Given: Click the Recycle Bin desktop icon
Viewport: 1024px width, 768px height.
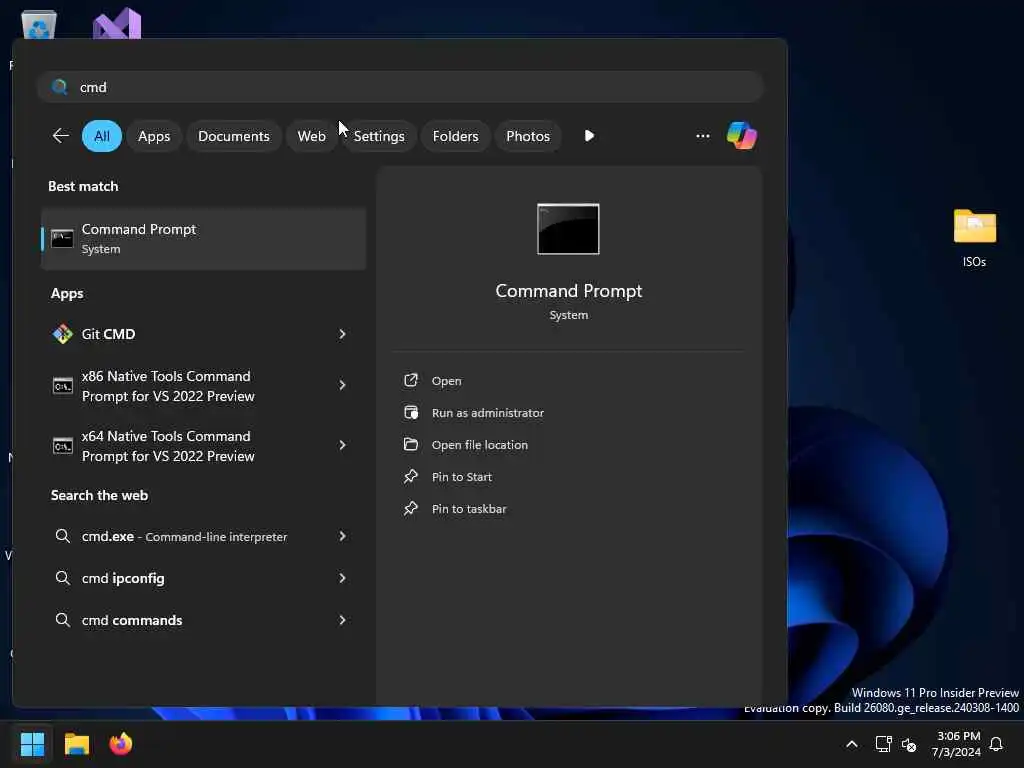Looking at the screenshot, I should (39, 25).
